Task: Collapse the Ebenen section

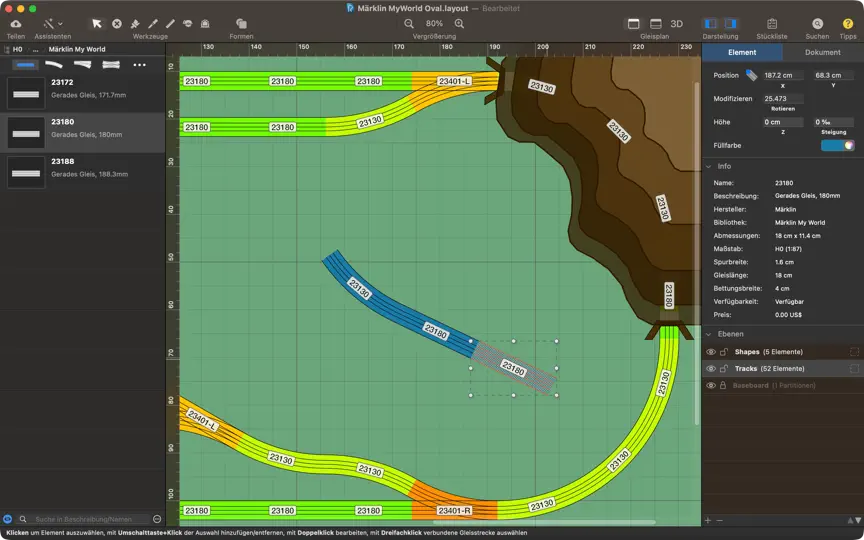Action: [x=709, y=334]
